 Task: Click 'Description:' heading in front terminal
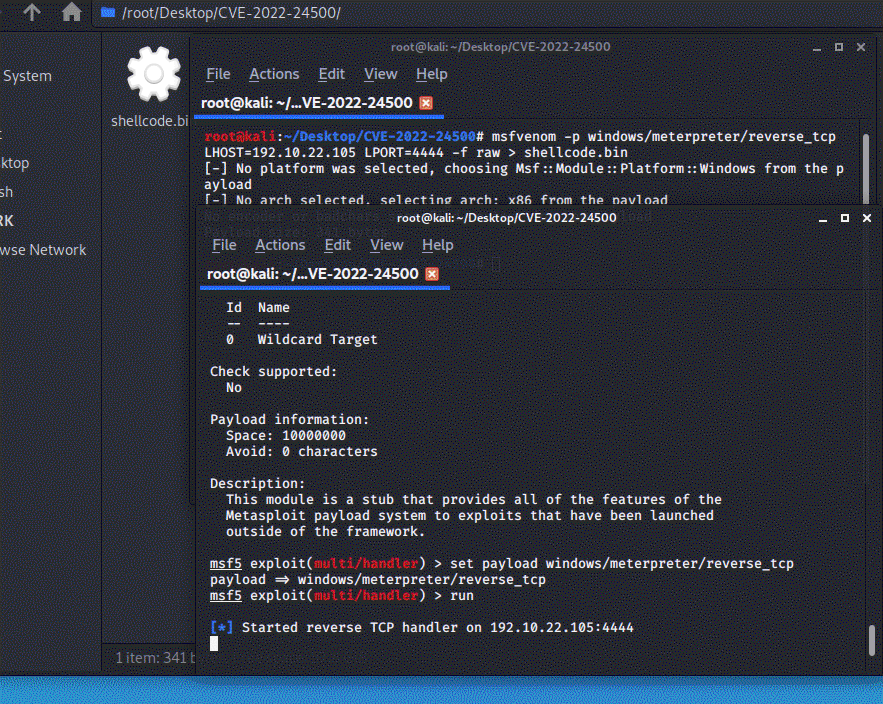(257, 484)
